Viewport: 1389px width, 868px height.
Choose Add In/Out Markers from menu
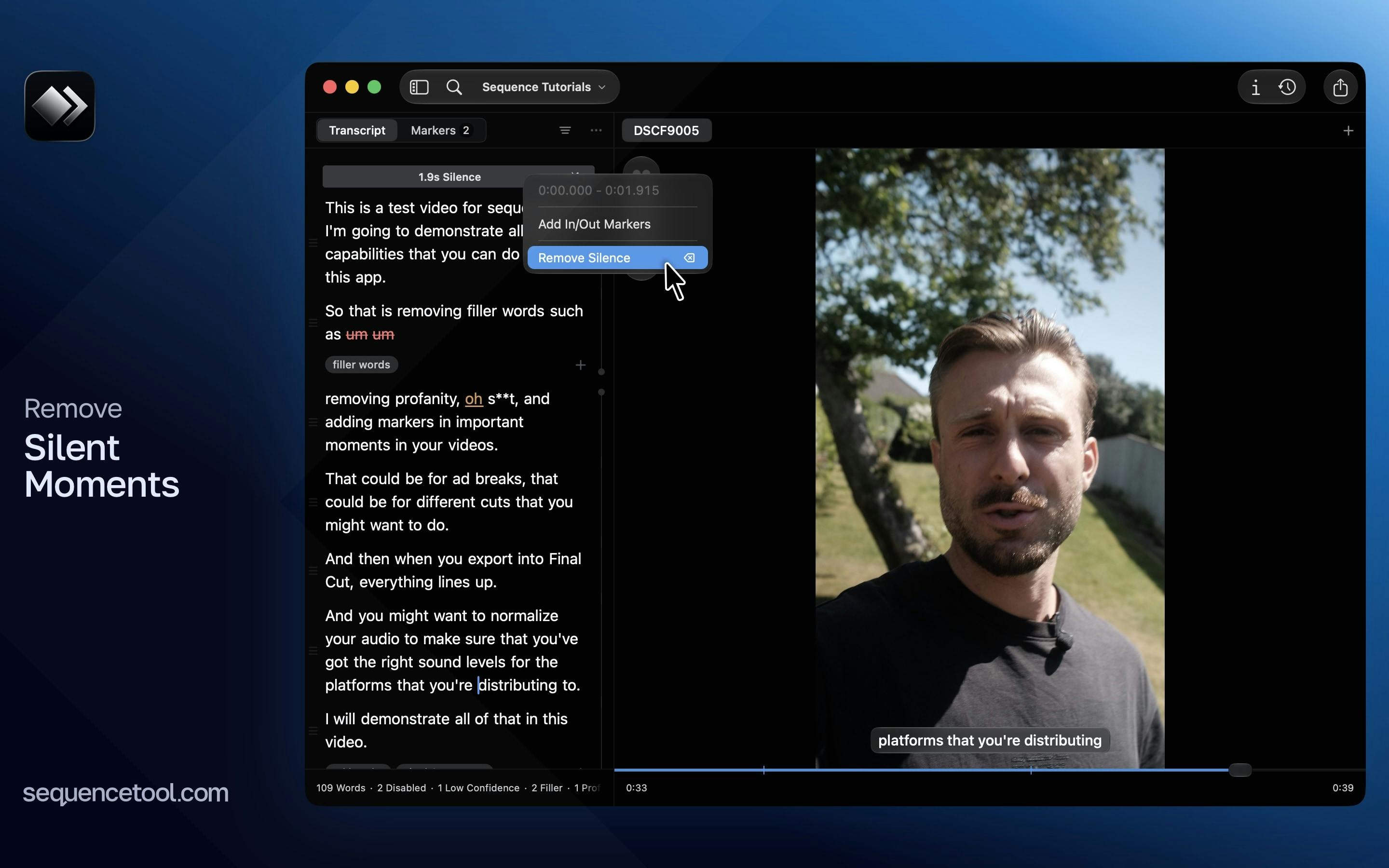pos(594,224)
